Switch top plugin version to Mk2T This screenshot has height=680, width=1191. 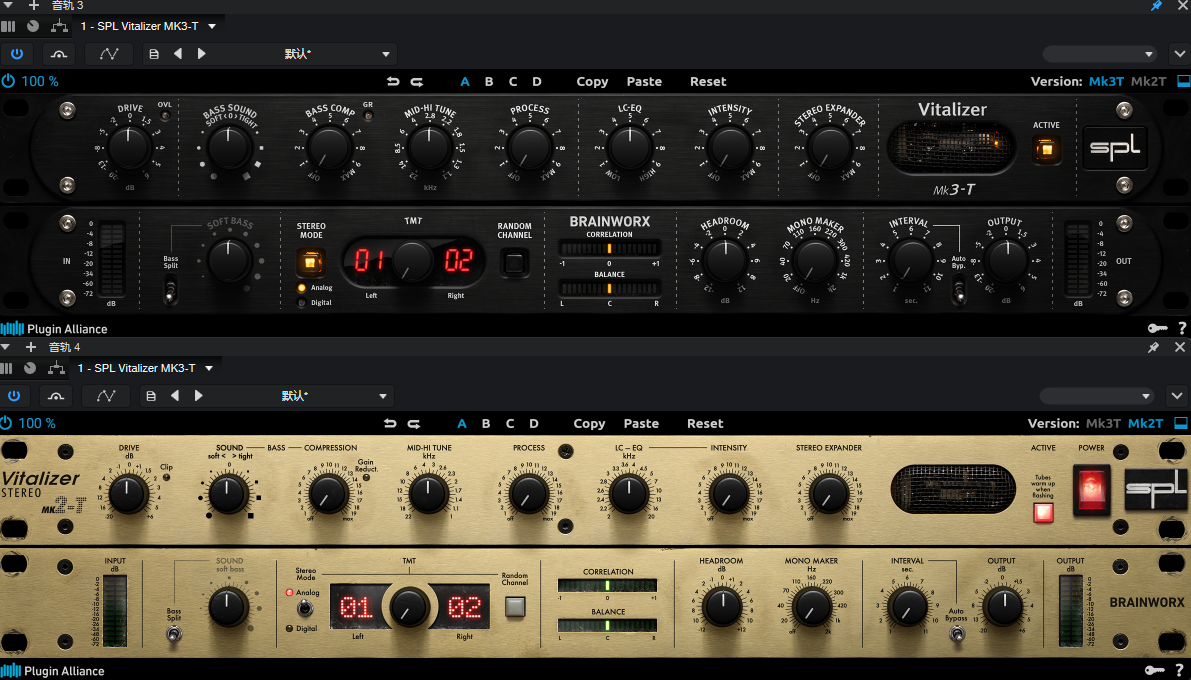1148,81
